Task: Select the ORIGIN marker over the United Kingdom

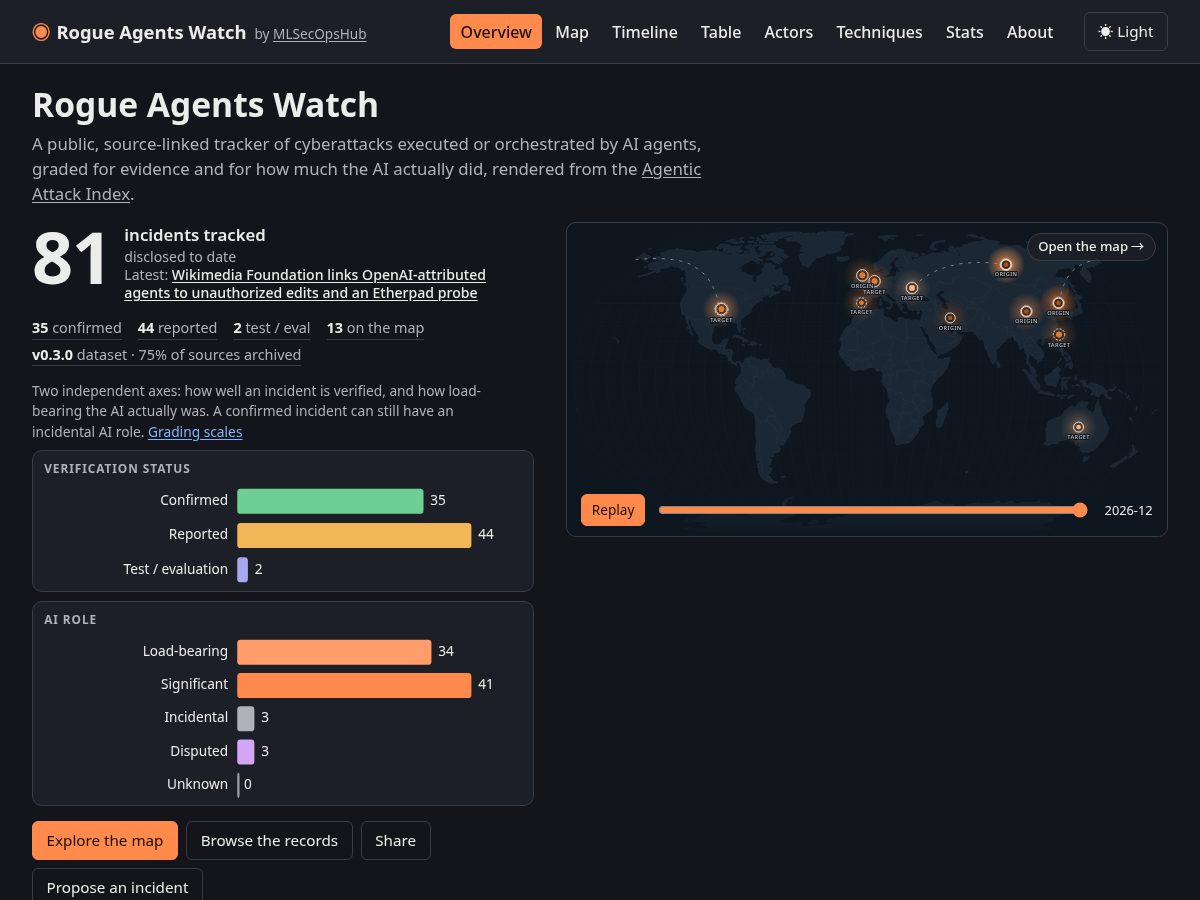Action: pyautogui.click(x=862, y=275)
